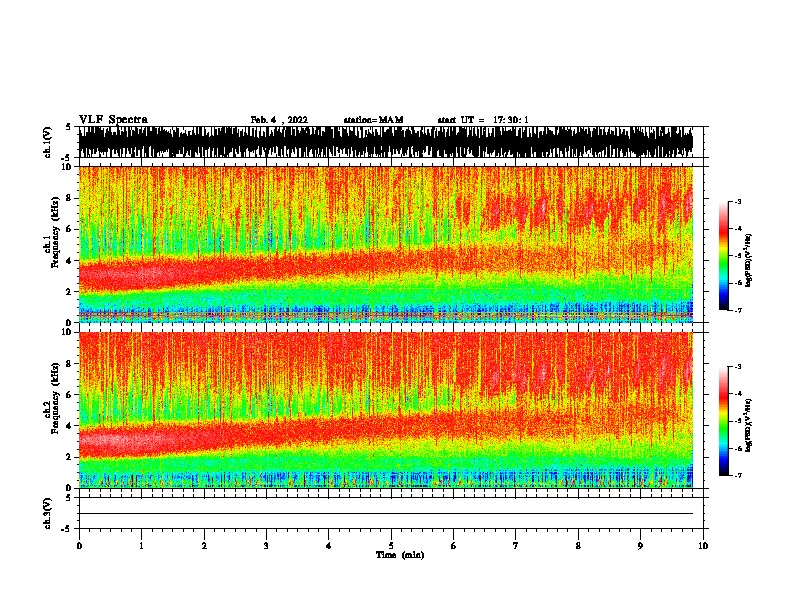Click the "-5" tick of the ch.3(V) axis
This screenshot has height=612, width=792.
(x=67, y=529)
